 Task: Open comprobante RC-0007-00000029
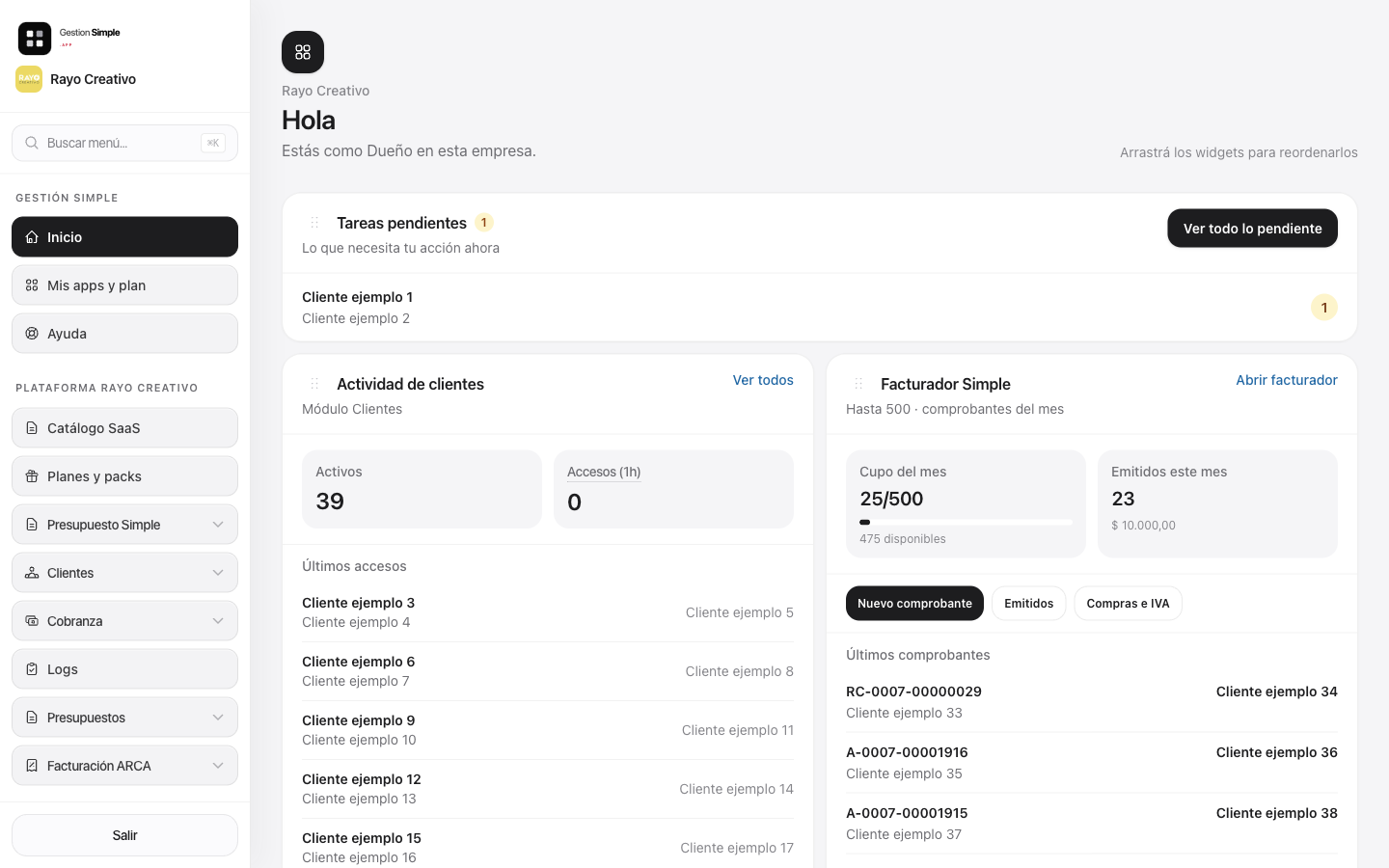[x=1092, y=702]
